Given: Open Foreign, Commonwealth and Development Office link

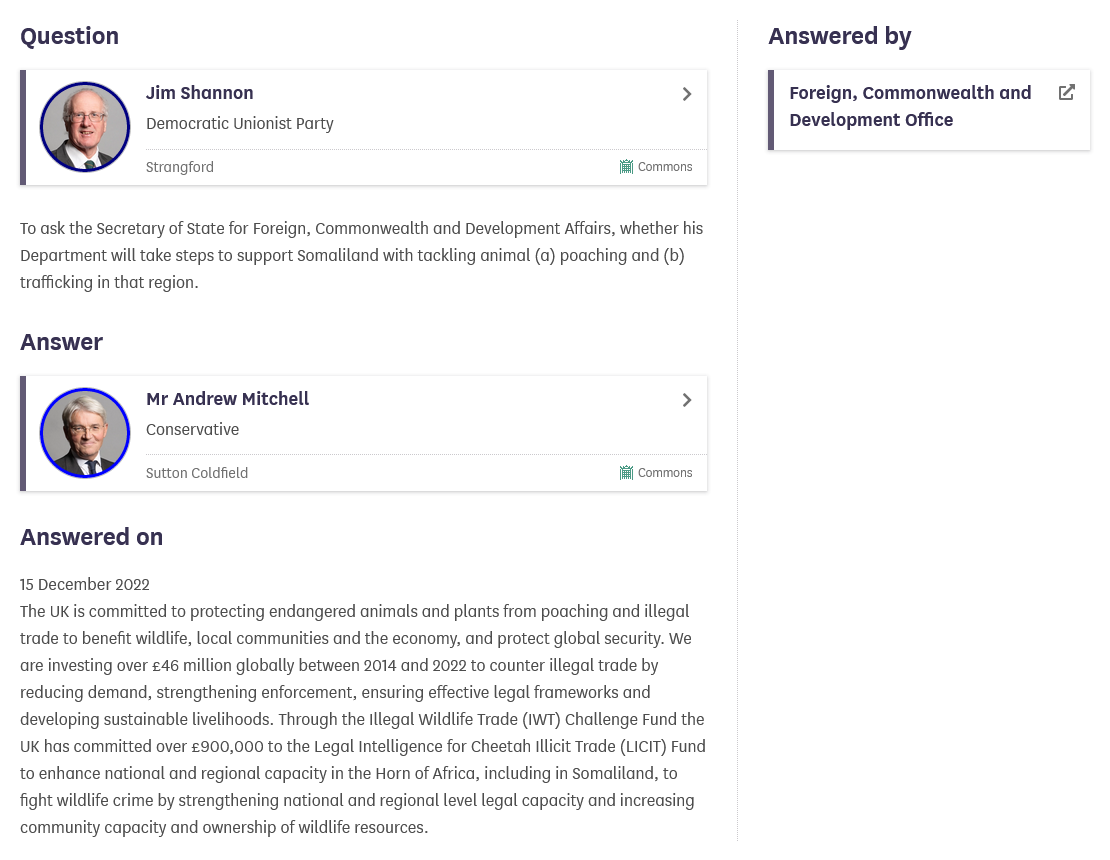Looking at the screenshot, I should tap(910, 106).
